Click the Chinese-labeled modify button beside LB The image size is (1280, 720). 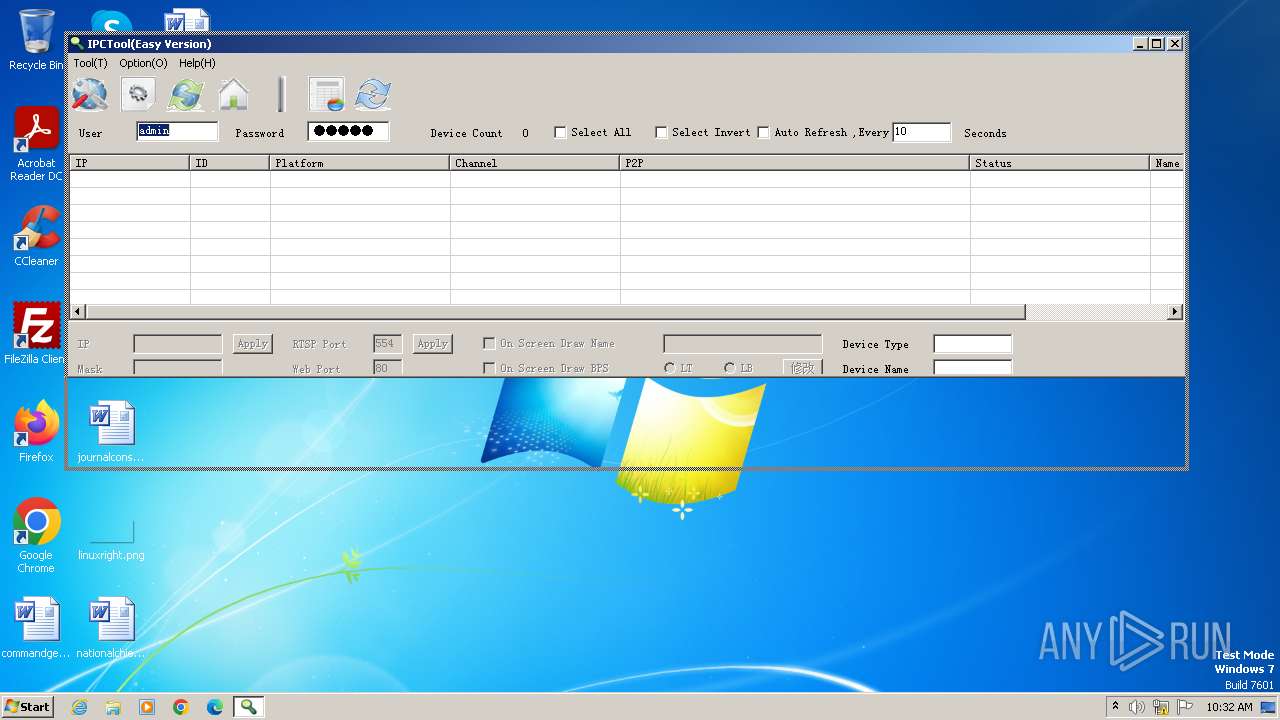coord(803,367)
